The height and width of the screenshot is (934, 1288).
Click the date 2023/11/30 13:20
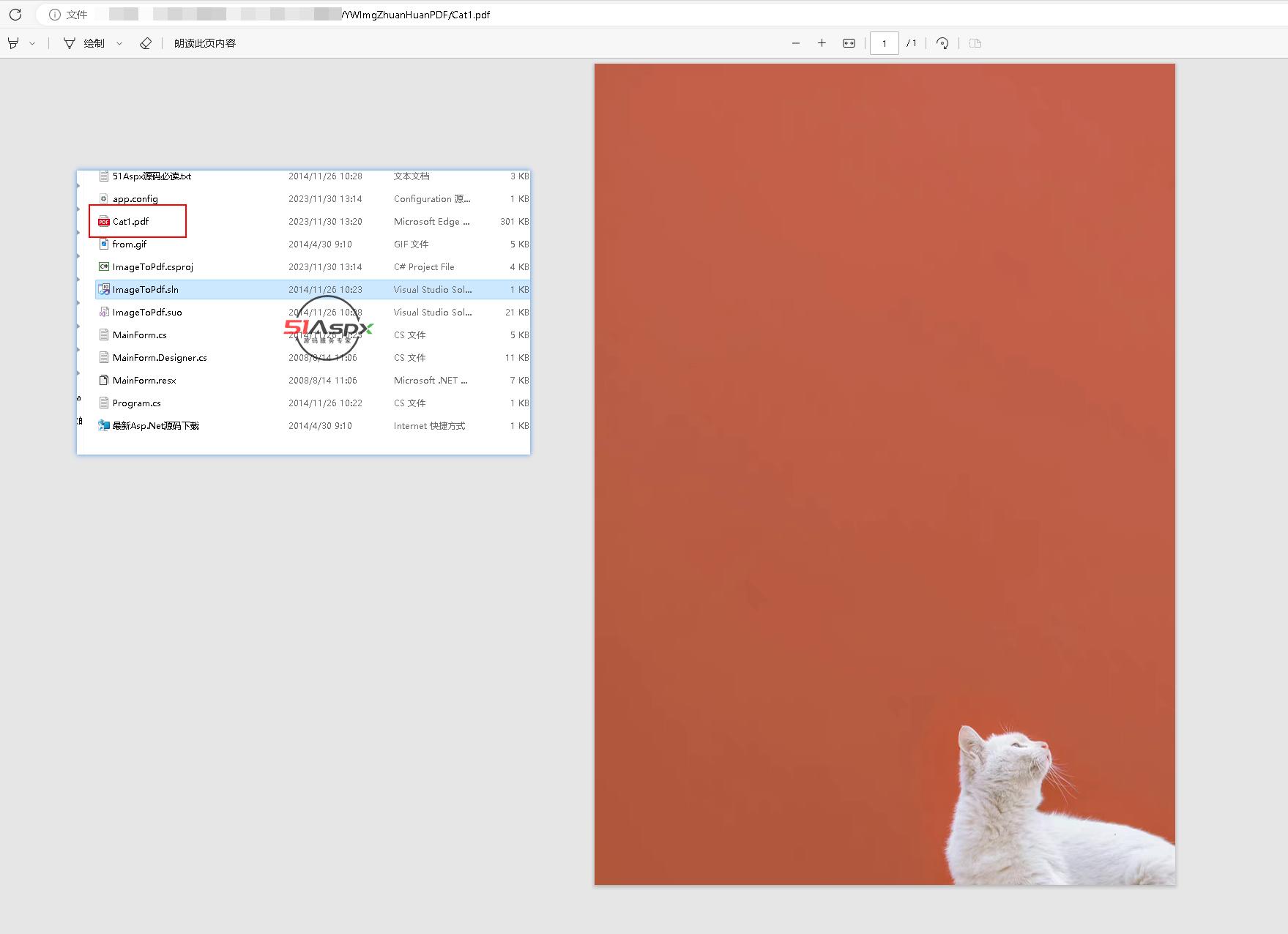[325, 222]
